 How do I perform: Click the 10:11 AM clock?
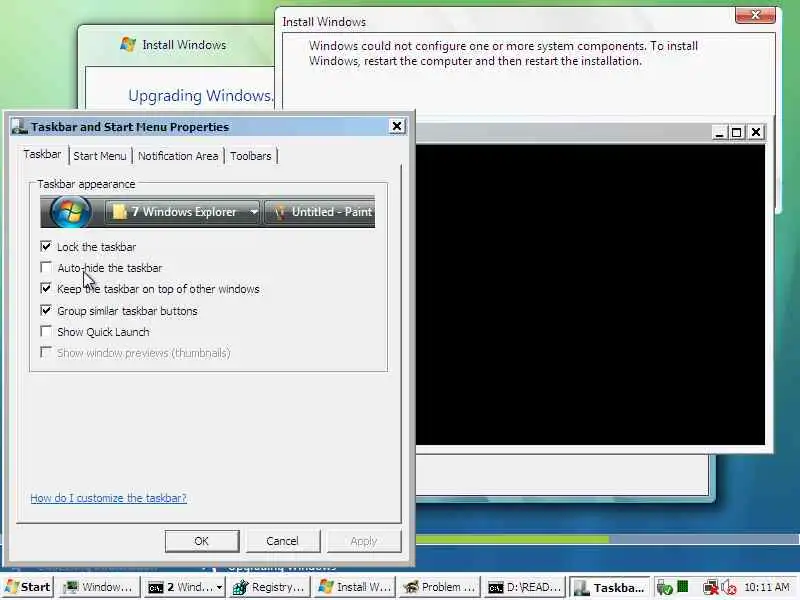point(767,587)
